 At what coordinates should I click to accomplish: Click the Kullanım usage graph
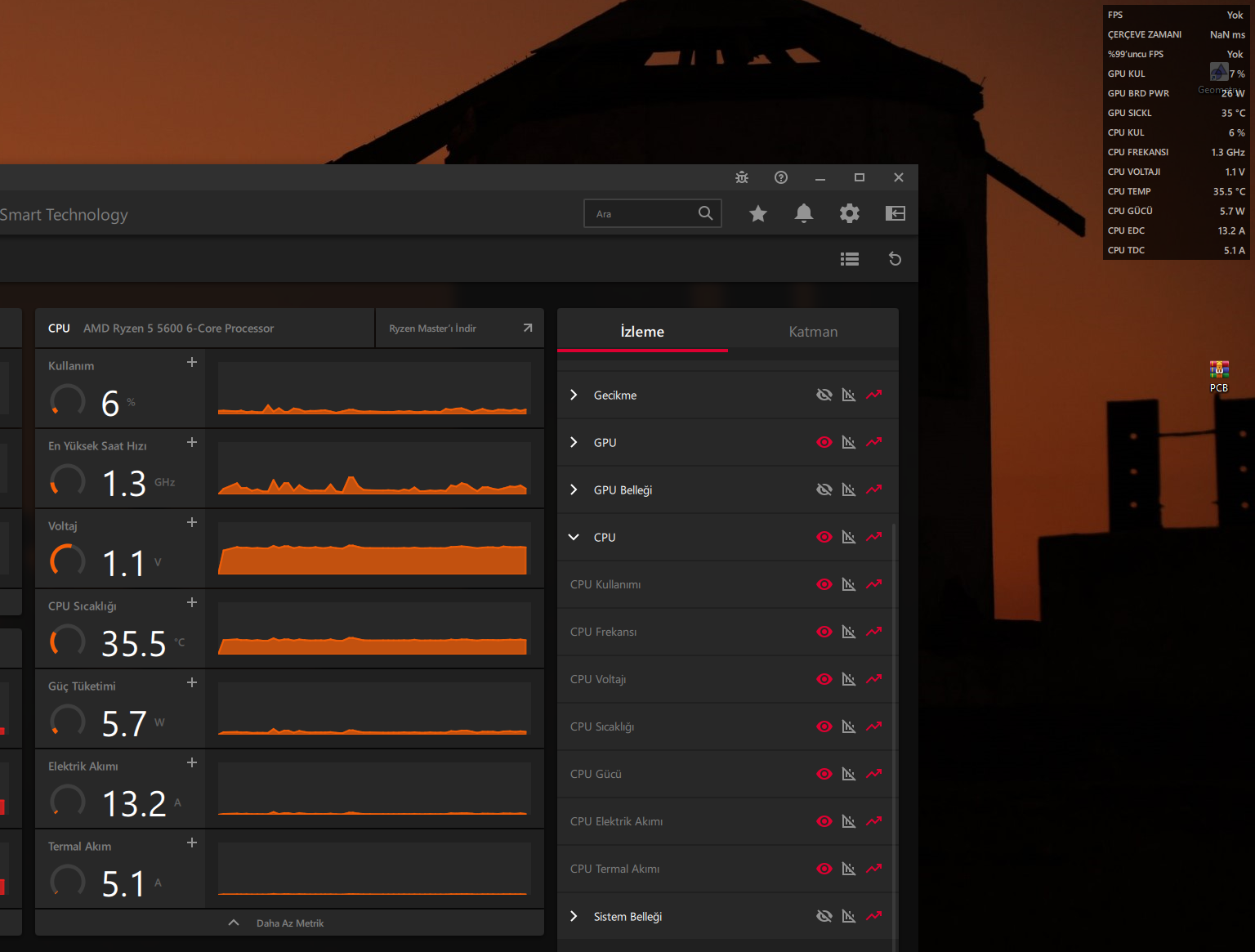click(x=373, y=389)
